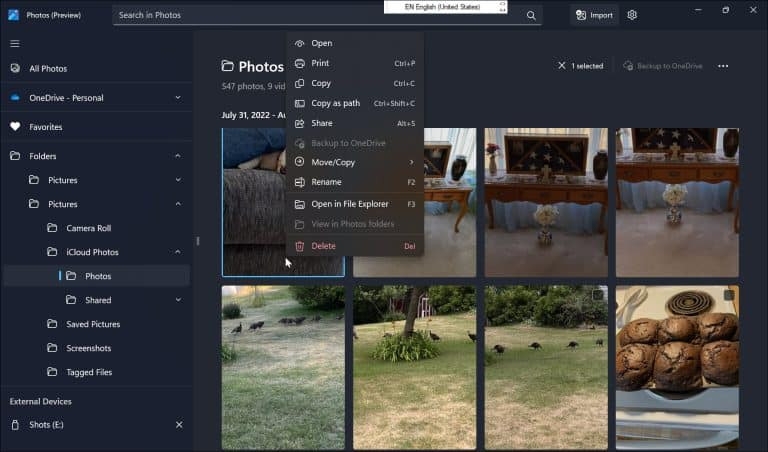This screenshot has width=768, height=452.
Task: Open the Move/Copy submenu
Action: (355, 162)
